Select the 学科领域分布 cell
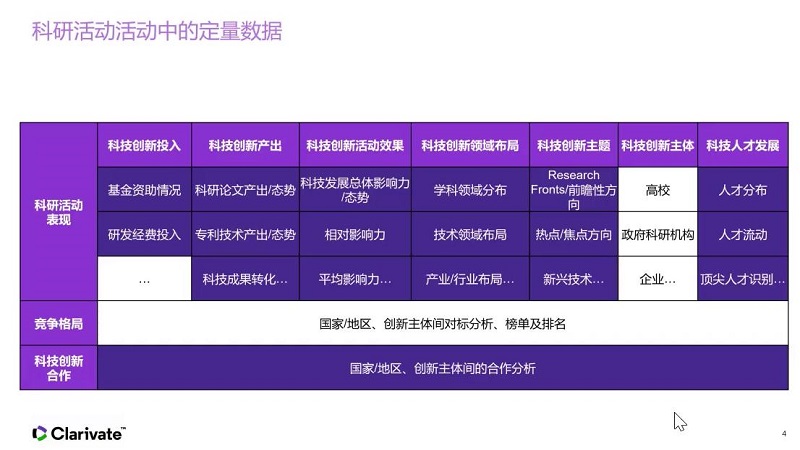Screen dimensions: 800x450 click(469, 190)
